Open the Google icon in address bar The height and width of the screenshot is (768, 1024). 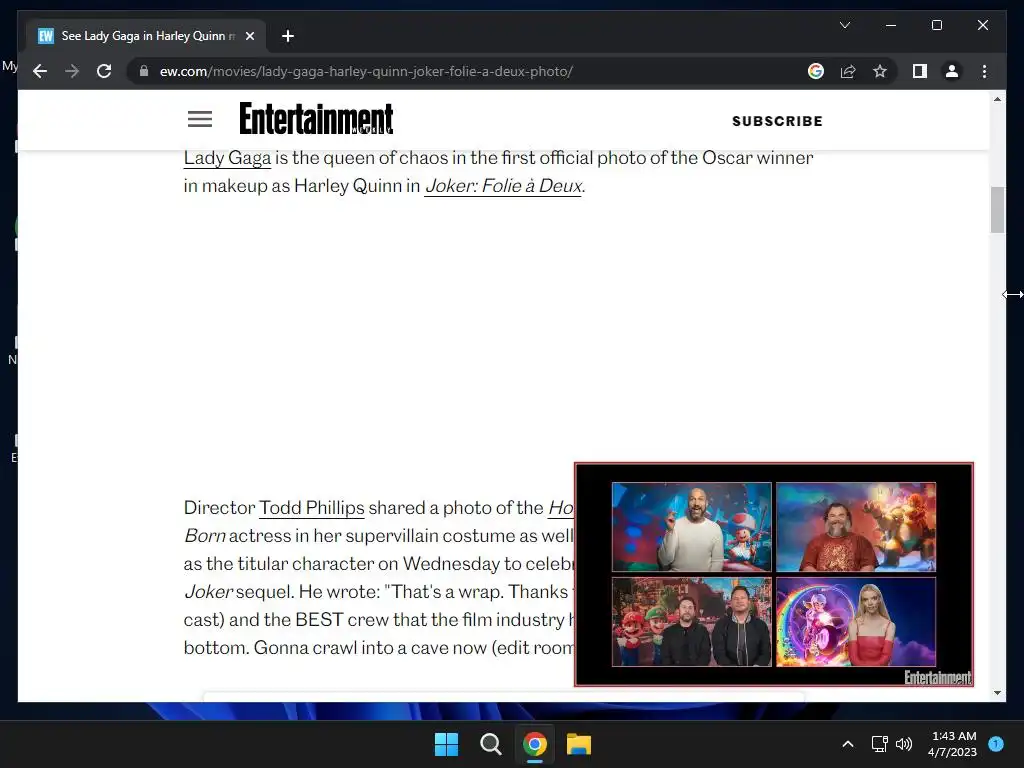click(816, 71)
